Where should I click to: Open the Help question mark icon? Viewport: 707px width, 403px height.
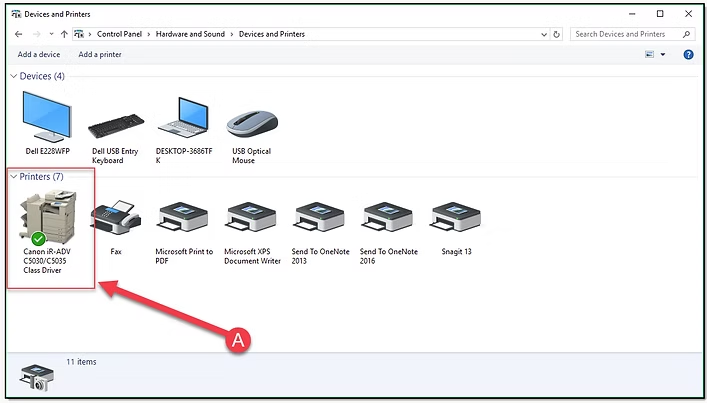point(688,54)
